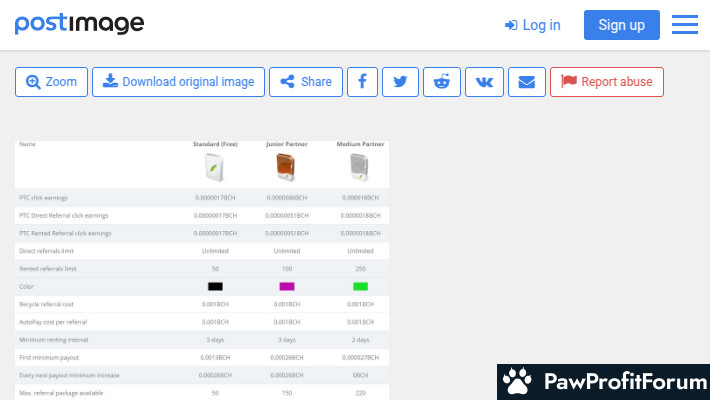
Task: Open the hamburger menu
Action: click(x=685, y=25)
